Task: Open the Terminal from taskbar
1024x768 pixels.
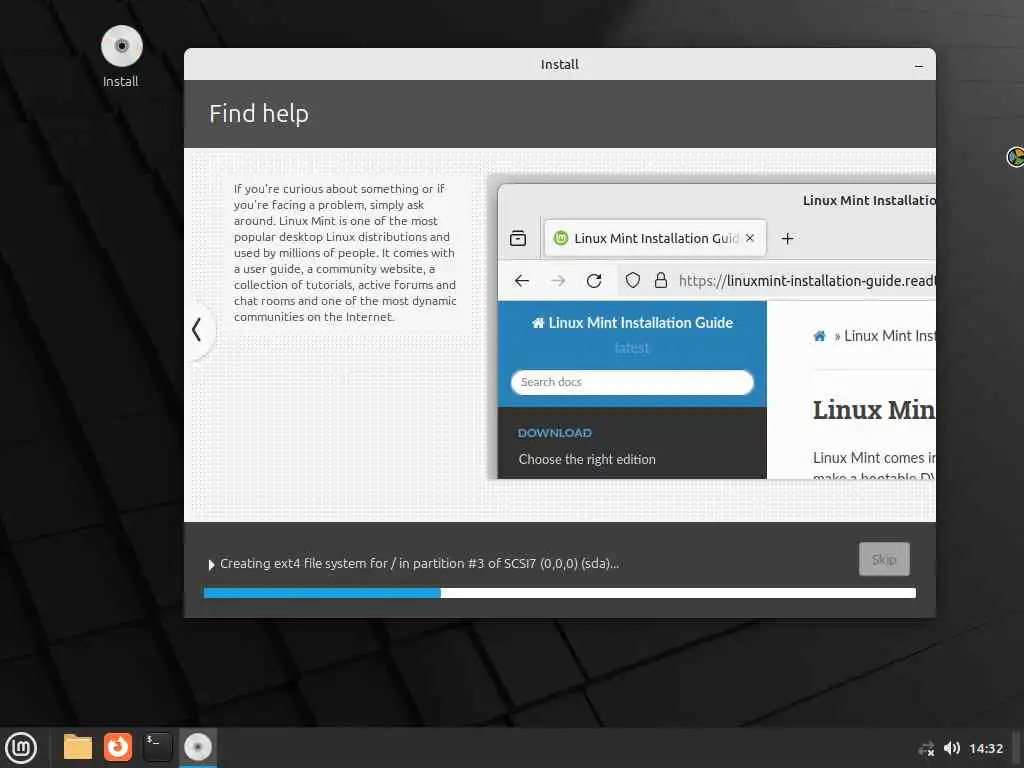Action: [x=157, y=747]
